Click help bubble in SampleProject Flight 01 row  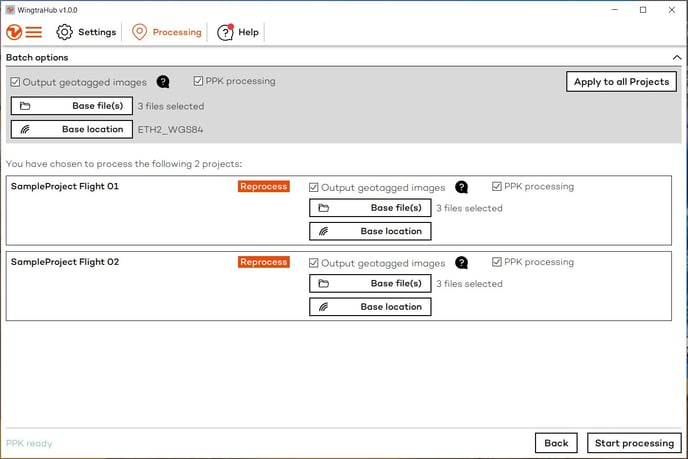462,187
